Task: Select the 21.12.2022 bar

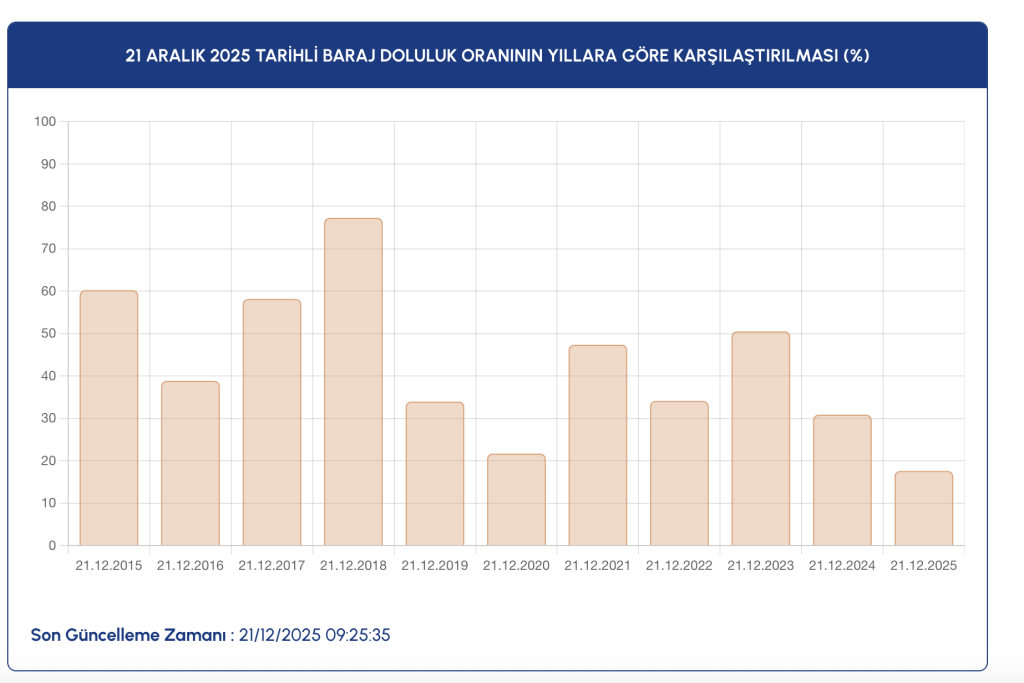Action: click(x=679, y=473)
